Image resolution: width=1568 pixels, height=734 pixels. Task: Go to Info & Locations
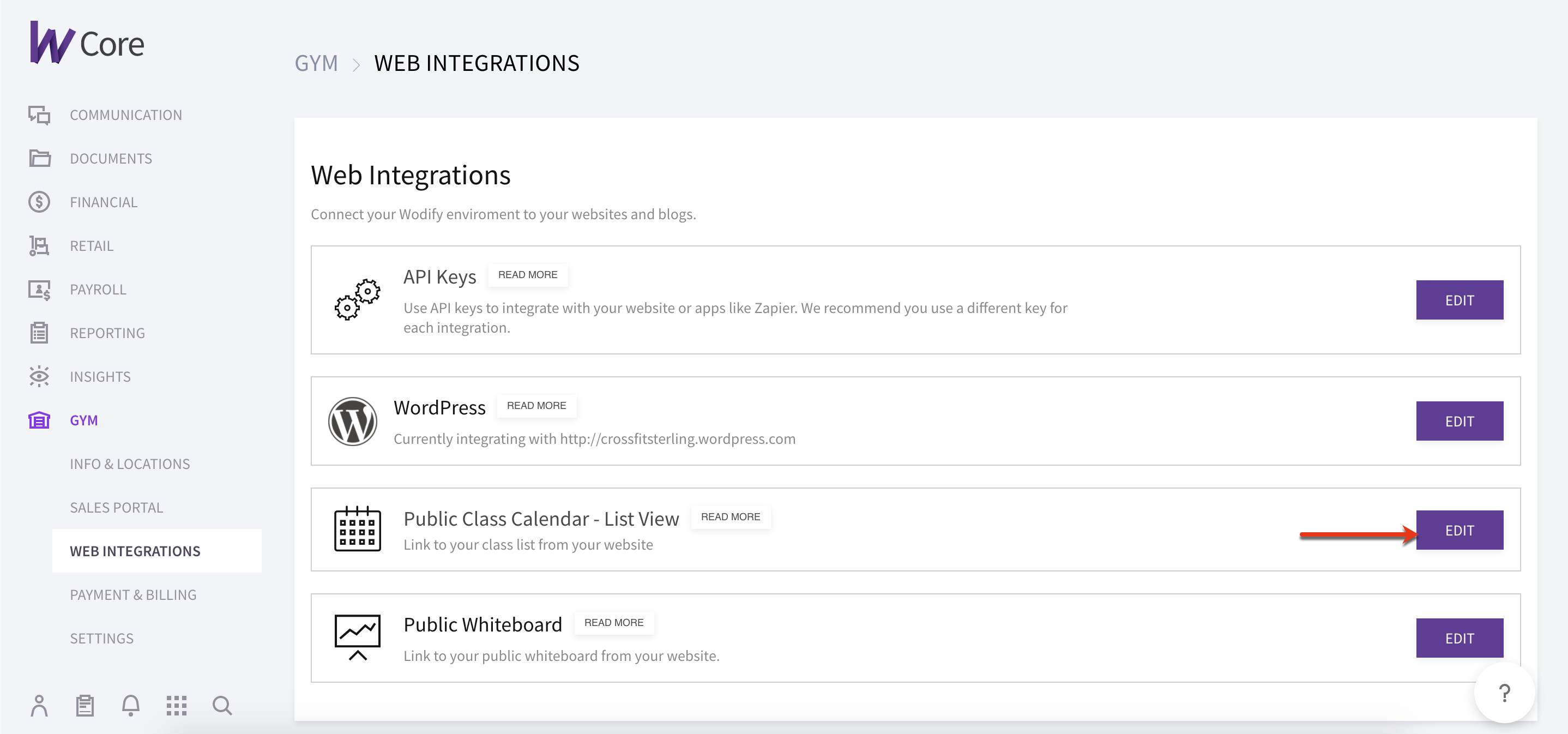point(130,465)
